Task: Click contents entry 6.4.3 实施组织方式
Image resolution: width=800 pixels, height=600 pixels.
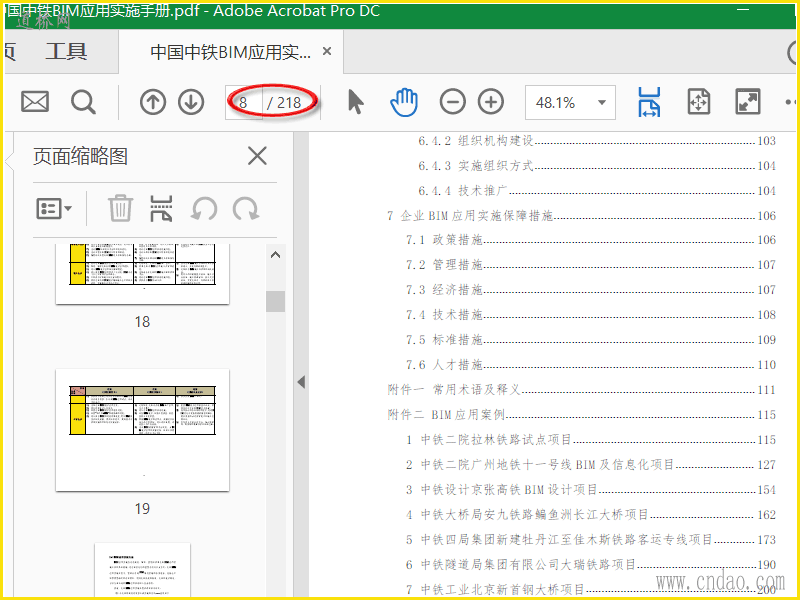Action: (x=596, y=166)
